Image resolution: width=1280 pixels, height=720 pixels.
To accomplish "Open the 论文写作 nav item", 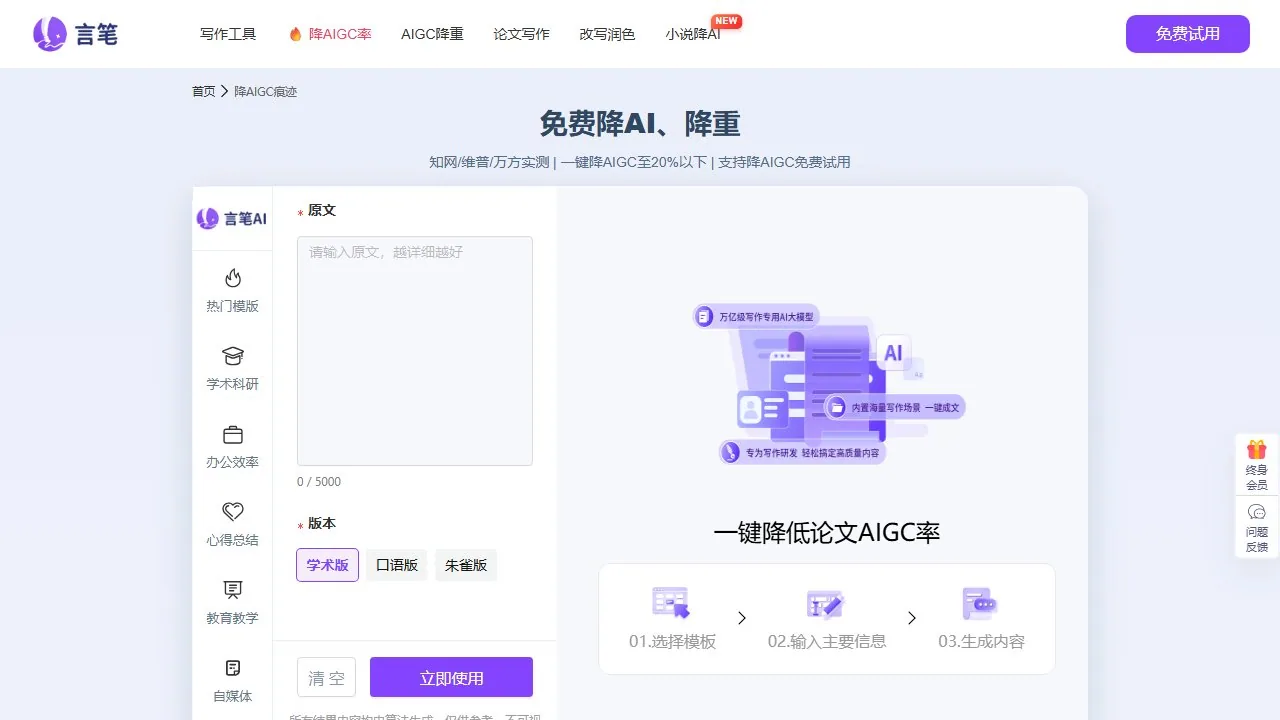I will tap(521, 34).
